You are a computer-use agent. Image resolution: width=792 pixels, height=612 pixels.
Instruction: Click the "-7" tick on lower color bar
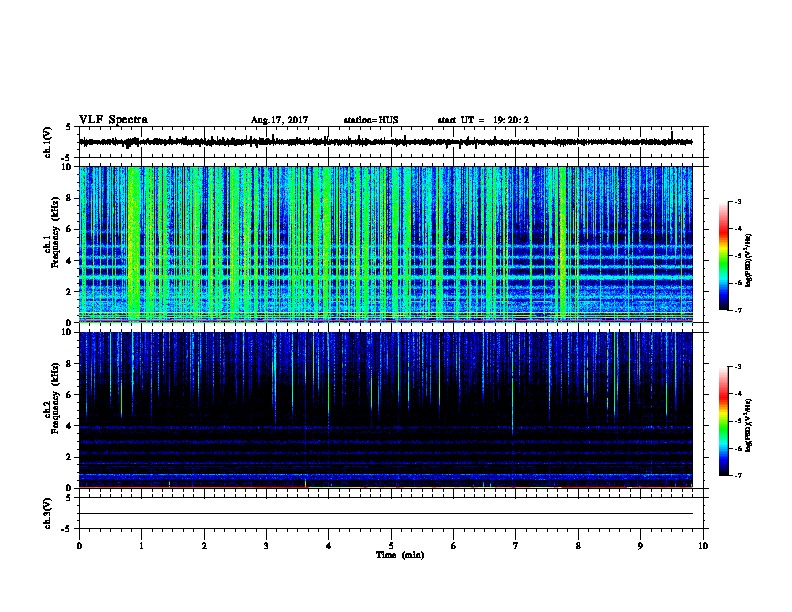tap(737, 476)
